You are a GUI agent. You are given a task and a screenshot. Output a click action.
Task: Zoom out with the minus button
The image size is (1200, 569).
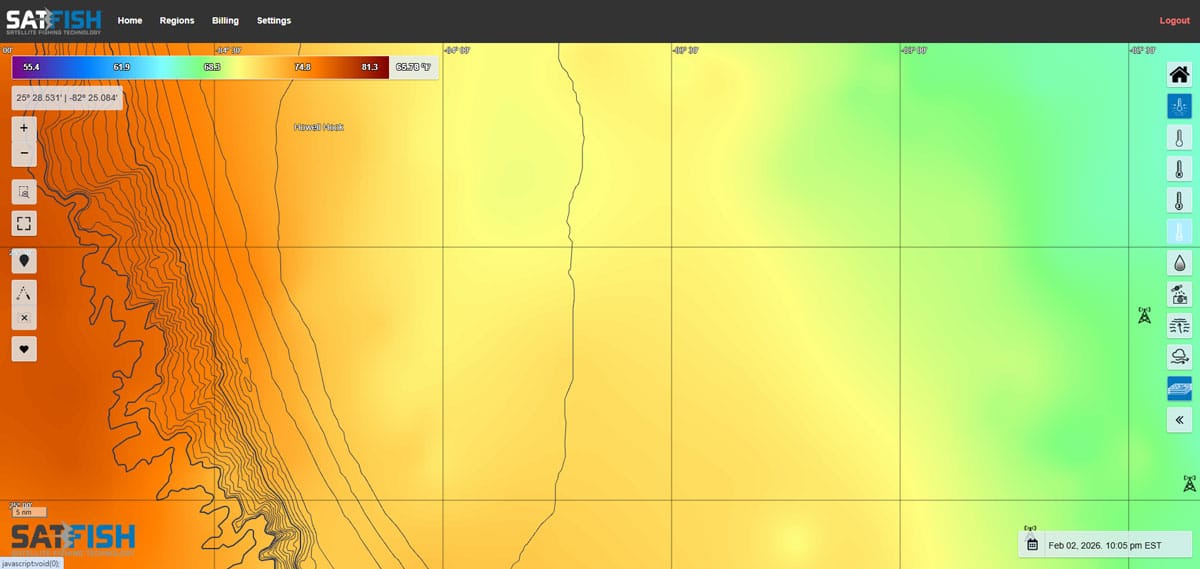(24, 154)
